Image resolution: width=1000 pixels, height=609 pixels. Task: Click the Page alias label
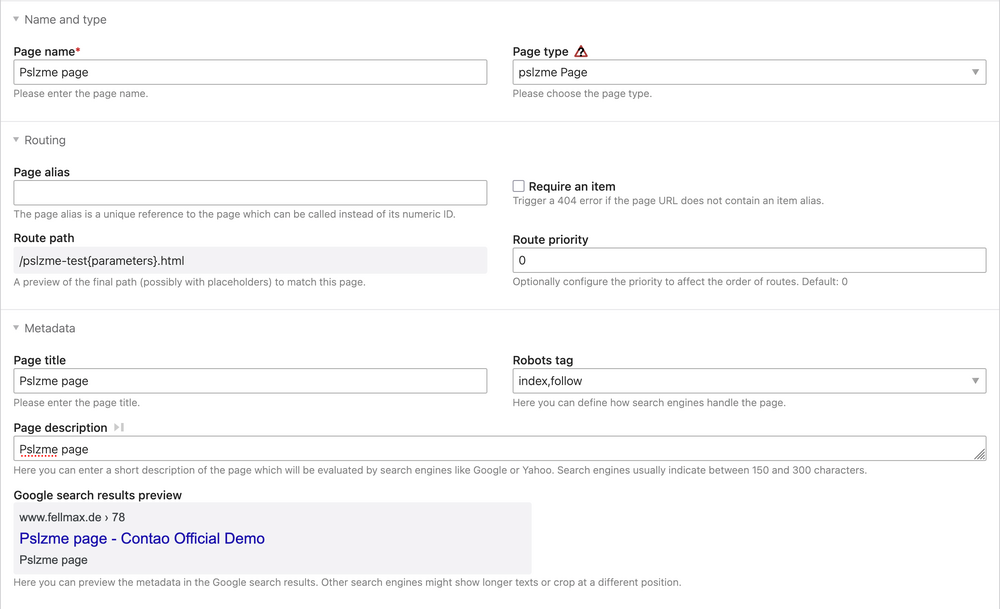[41, 172]
